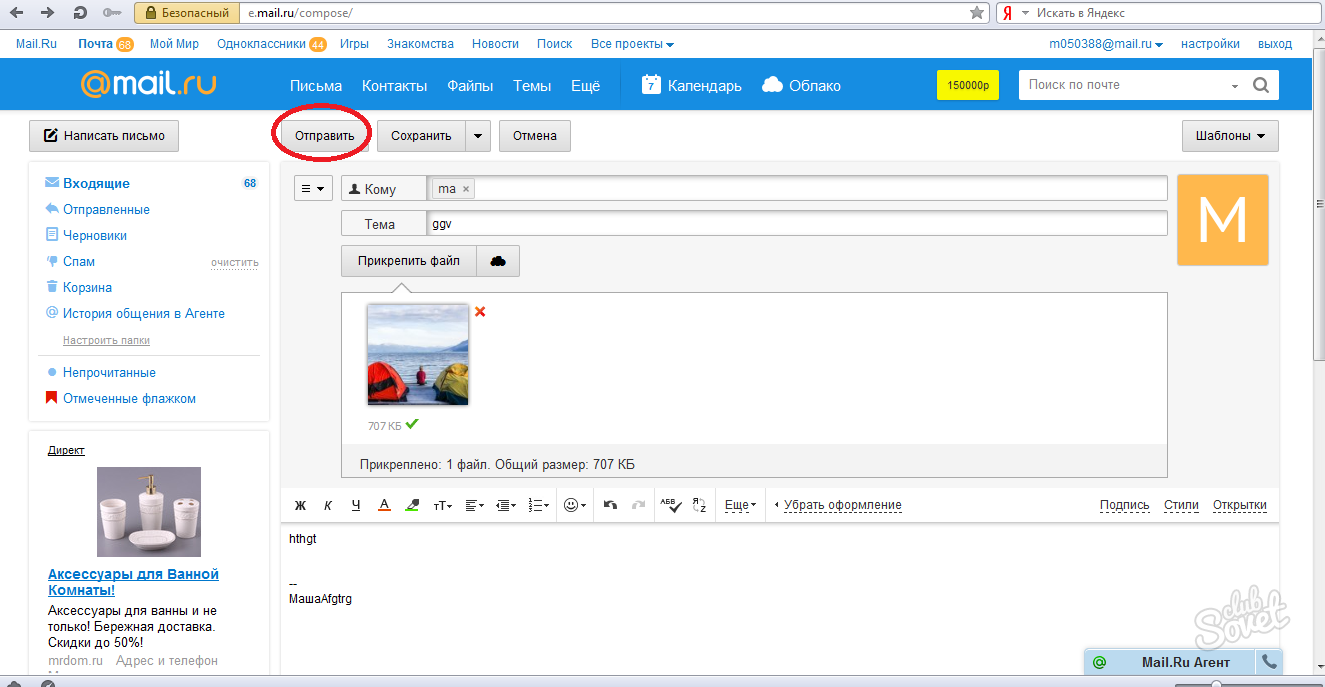This screenshot has height=687, width=1325.
Task: Click into the Тема subject field
Action: tap(796, 224)
